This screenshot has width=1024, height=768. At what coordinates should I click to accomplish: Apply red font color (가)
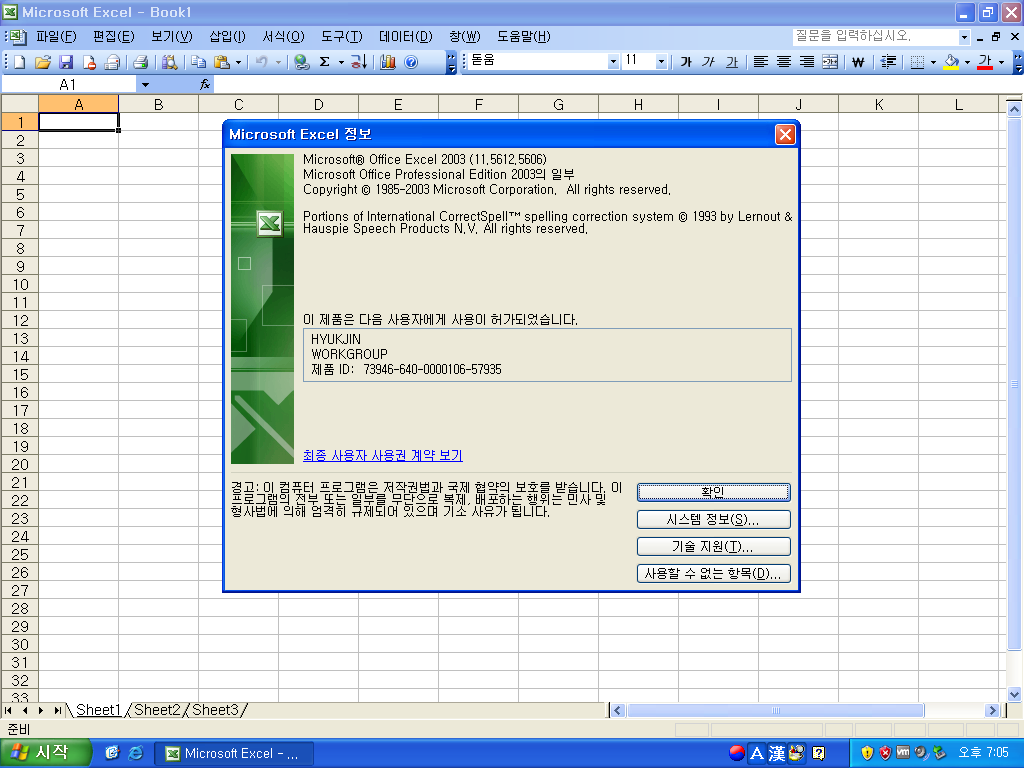[x=985, y=62]
